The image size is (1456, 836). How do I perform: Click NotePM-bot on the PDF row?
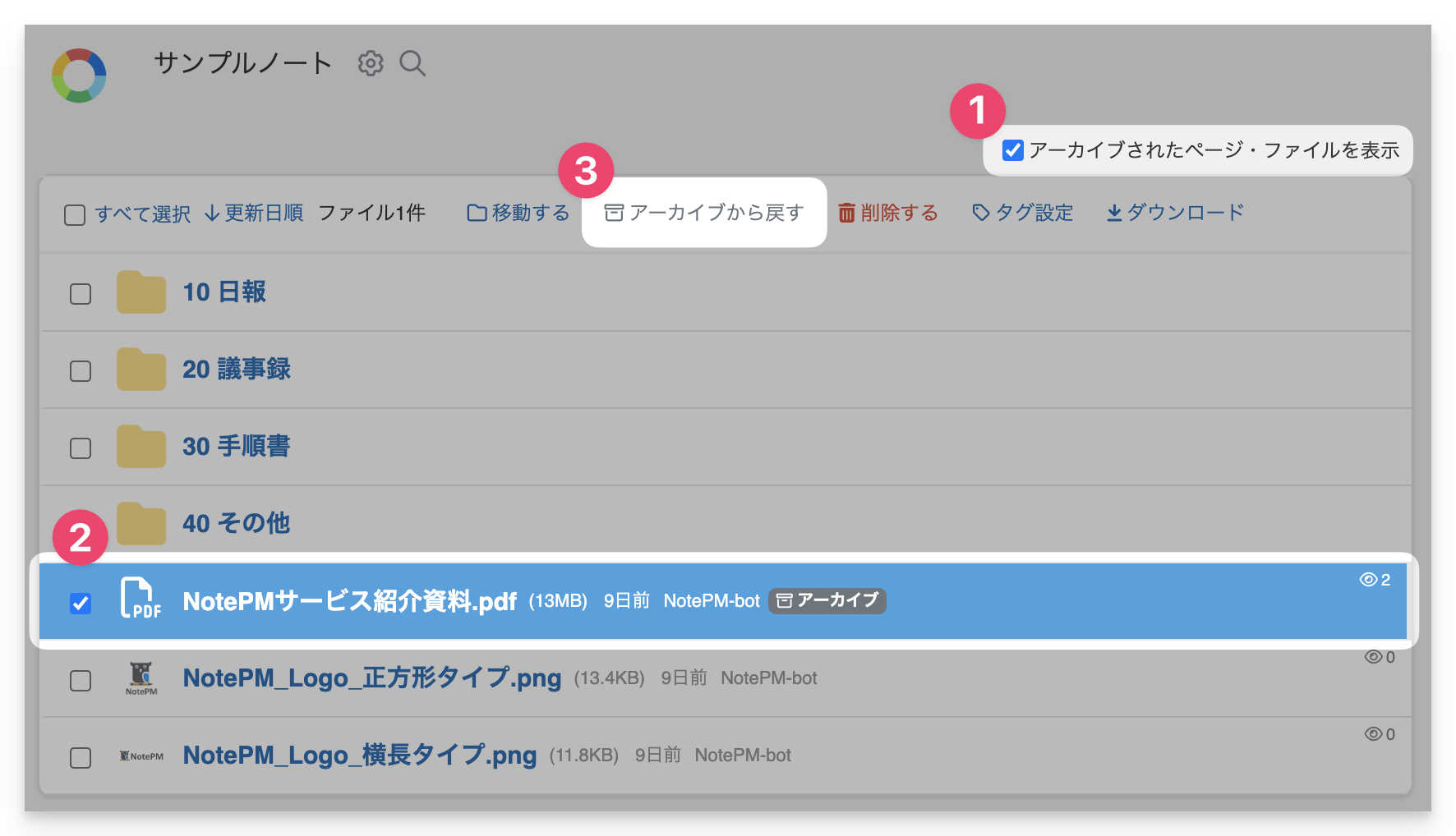[712, 601]
